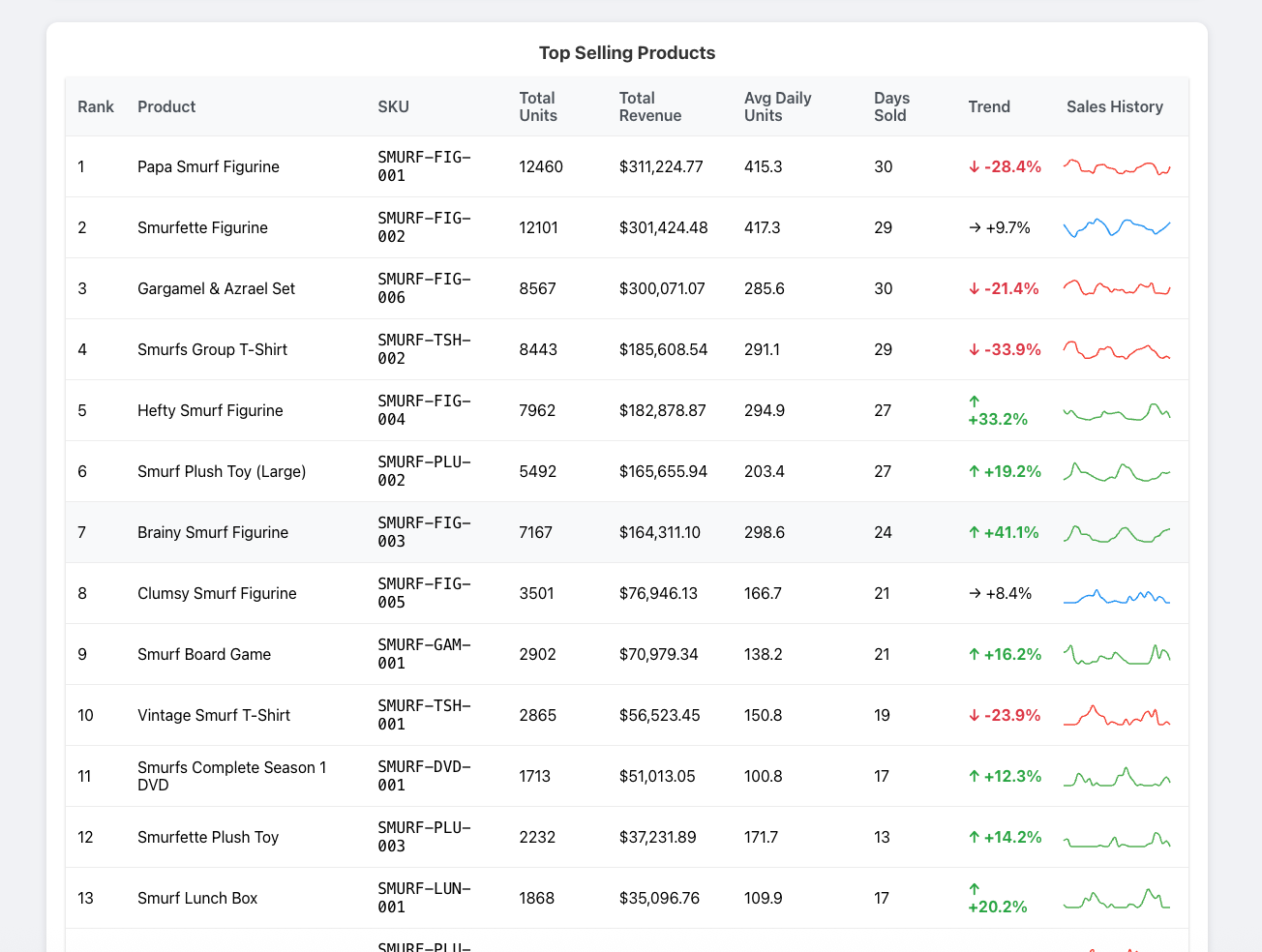1262x952 pixels.
Task: Open the Papa Smurf Figurine product entry
Action: [208, 166]
